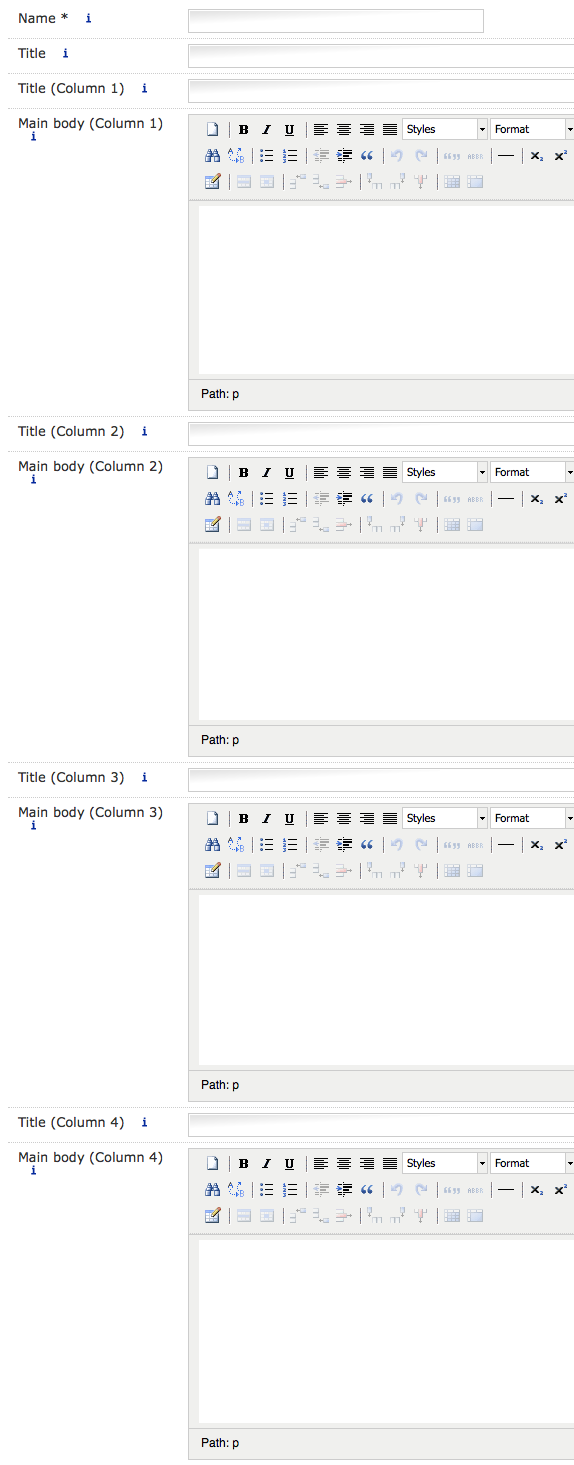The height and width of the screenshot is (1465, 574).
Task: Click the new document icon in Column 1 editor
Action: tap(212, 129)
